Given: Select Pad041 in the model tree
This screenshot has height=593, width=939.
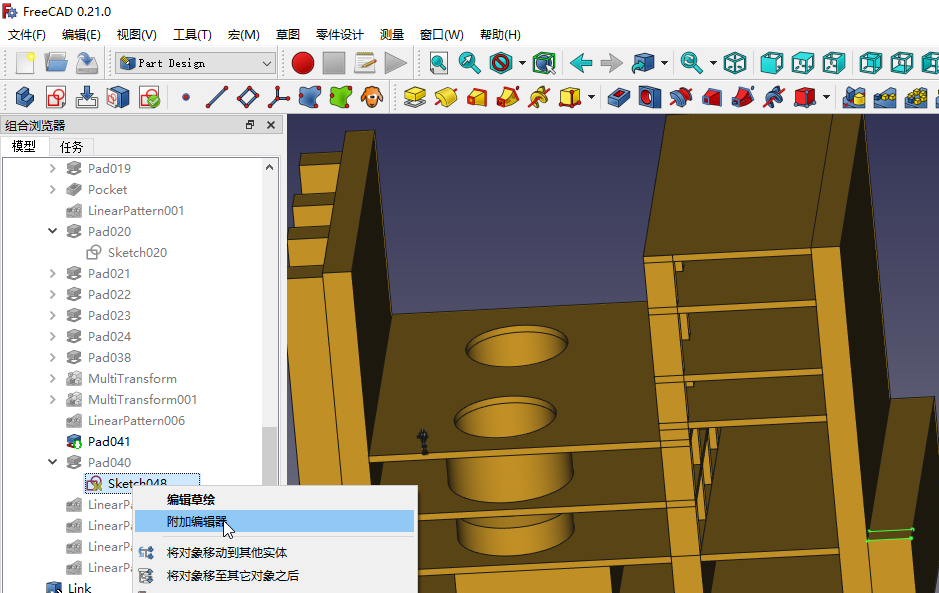Looking at the screenshot, I should click(x=108, y=441).
